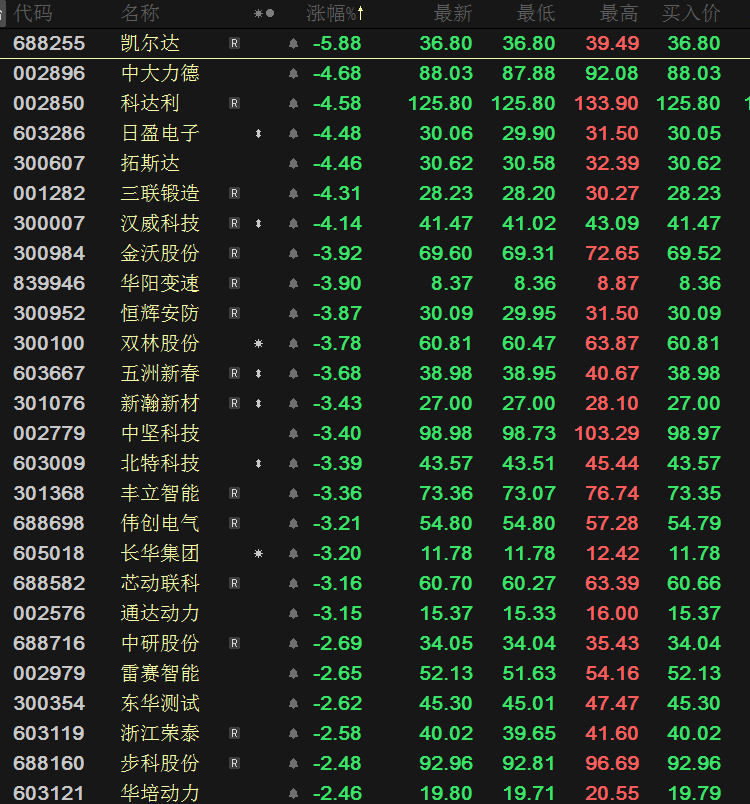
Task: Click the bell icon on 中坚科技 row
Action: (x=293, y=433)
